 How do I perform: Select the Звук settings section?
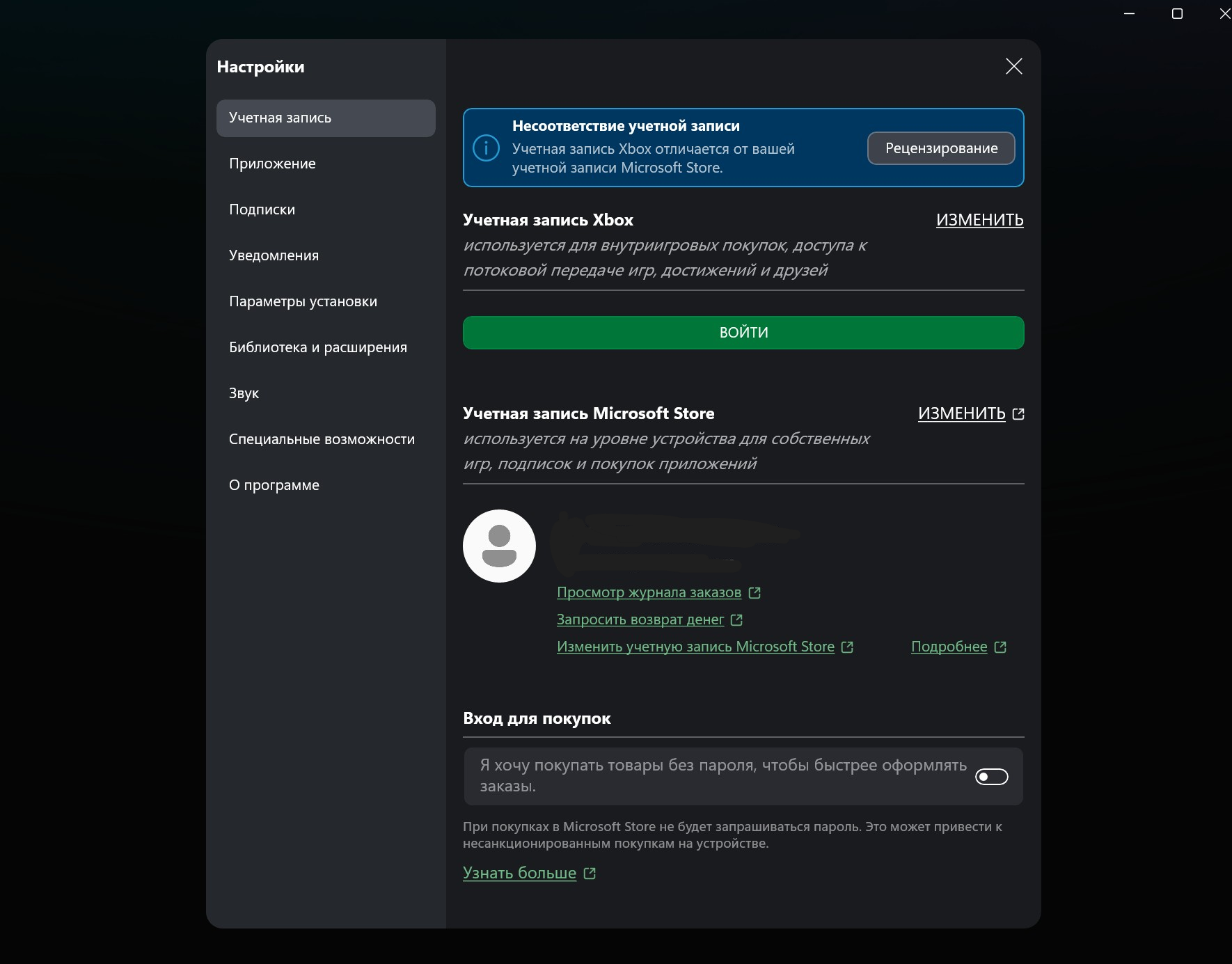pos(243,393)
